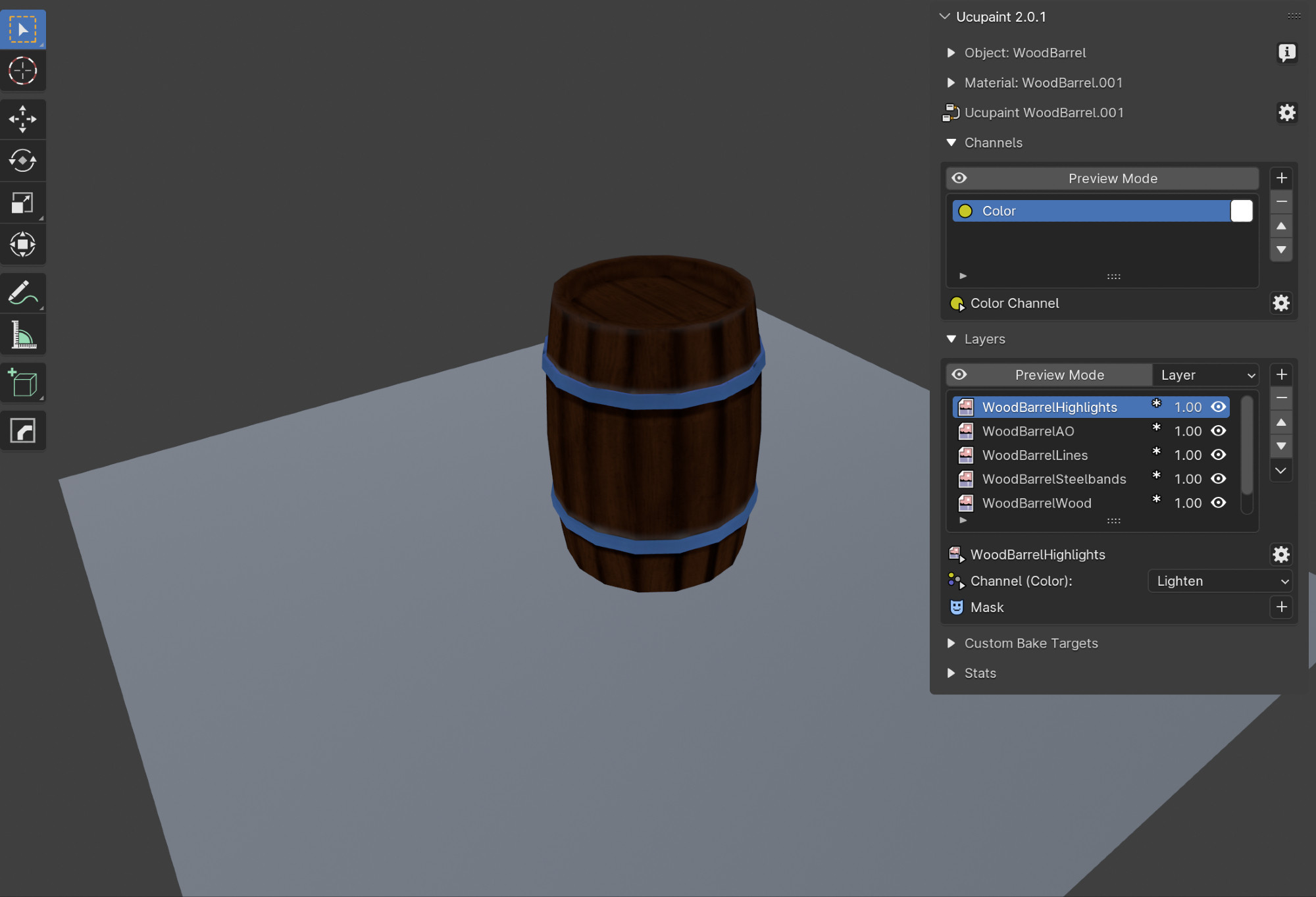Select the Measure tool

pyautogui.click(x=23, y=334)
